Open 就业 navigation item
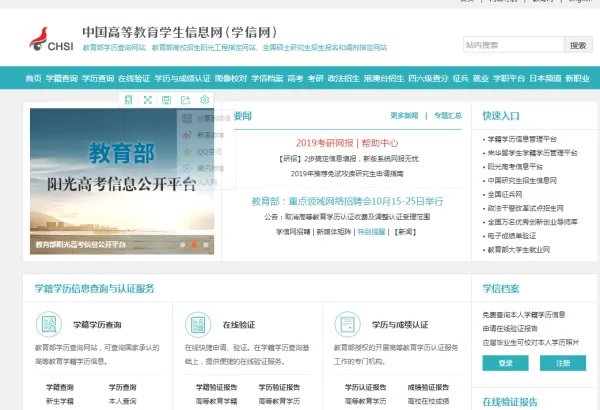Viewport: 600px width, 410px height. pos(481,78)
